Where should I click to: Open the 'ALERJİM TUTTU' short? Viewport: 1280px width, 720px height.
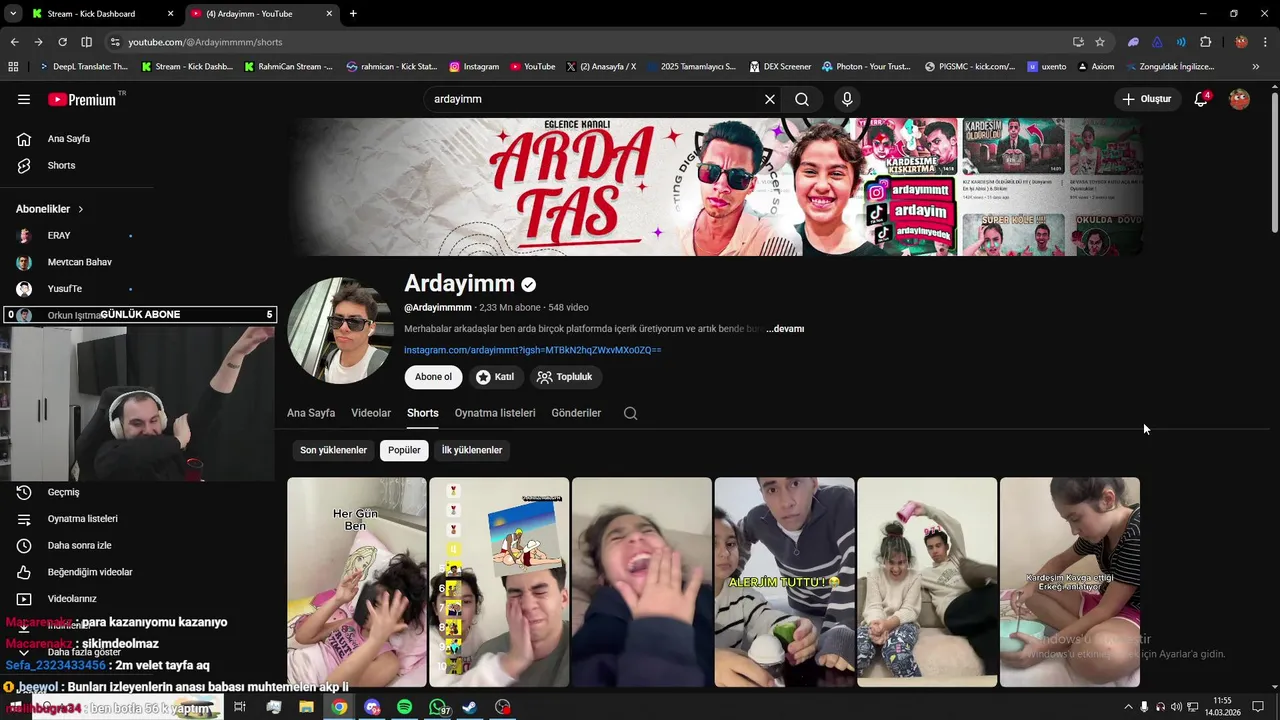click(x=784, y=582)
